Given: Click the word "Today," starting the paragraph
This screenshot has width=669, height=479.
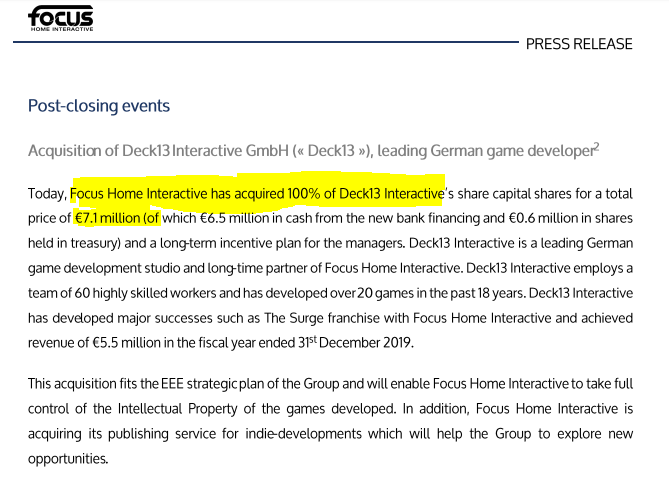Looking at the screenshot, I should (47, 192).
